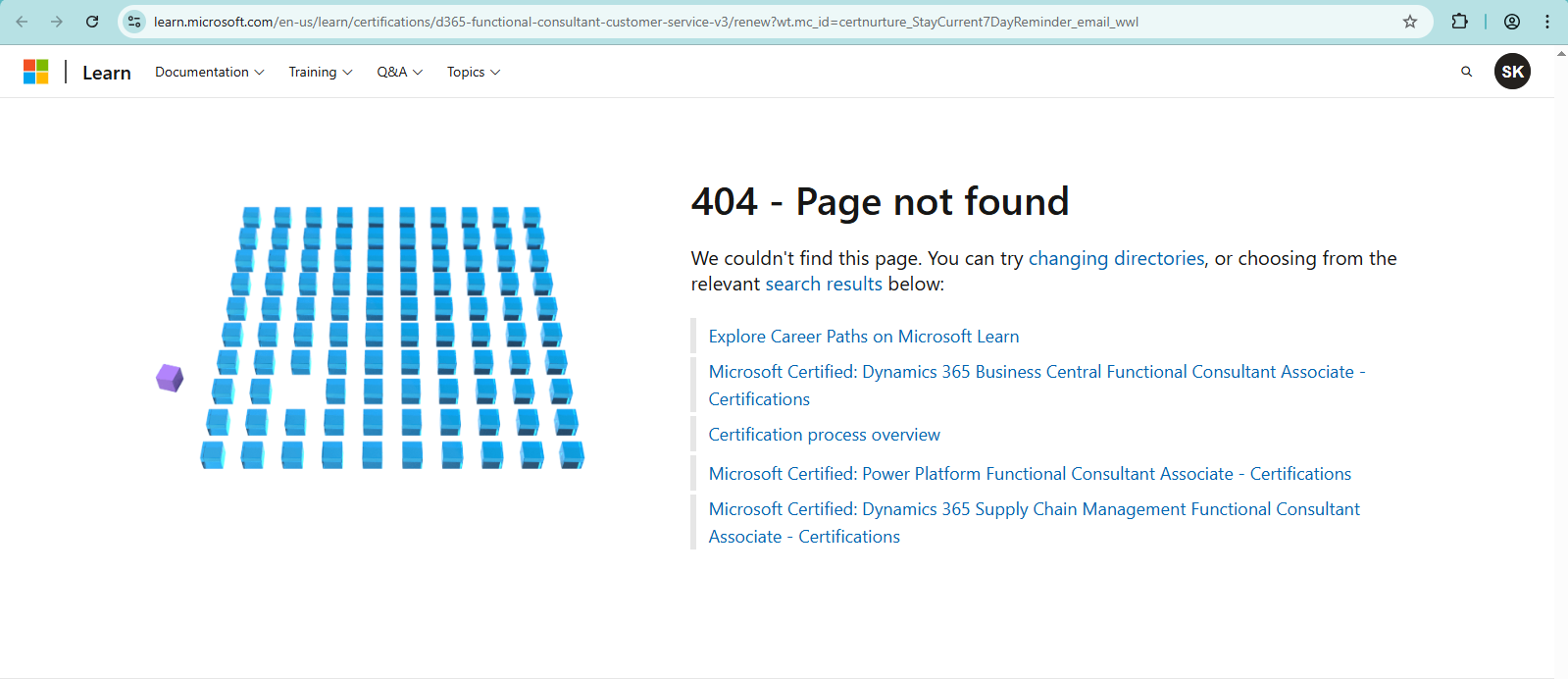Open Explore Career Paths on Microsoft Learn
The image size is (1568, 679).
tap(864, 337)
